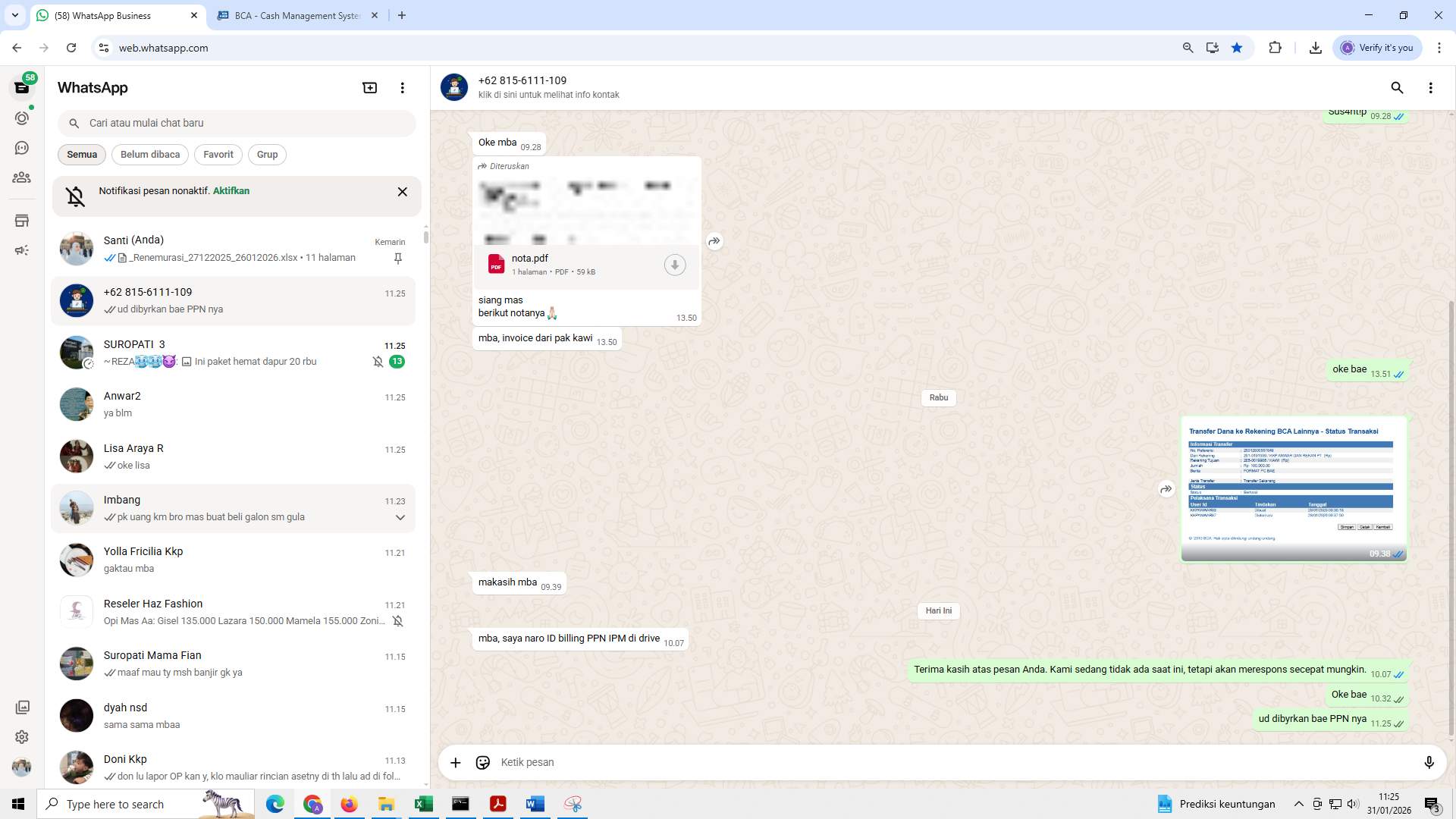Open the chat options three-dot menu
The height and width of the screenshot is (819, 1456).
(x=1431, y=88)
